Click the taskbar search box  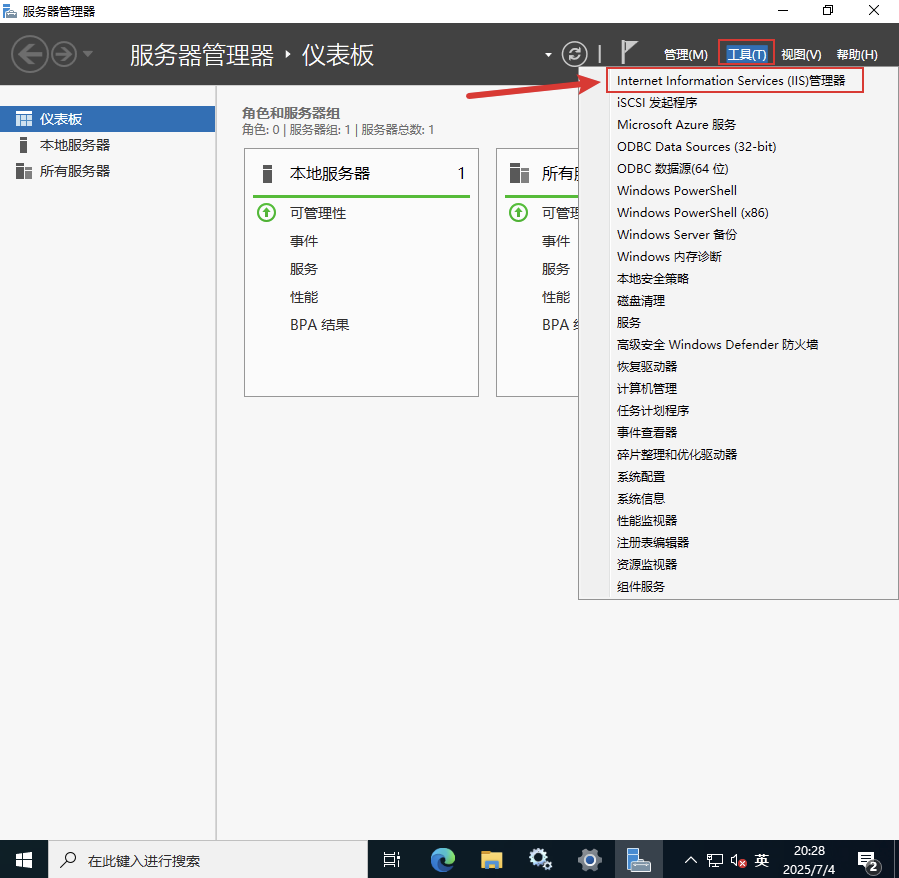point(200,859)
